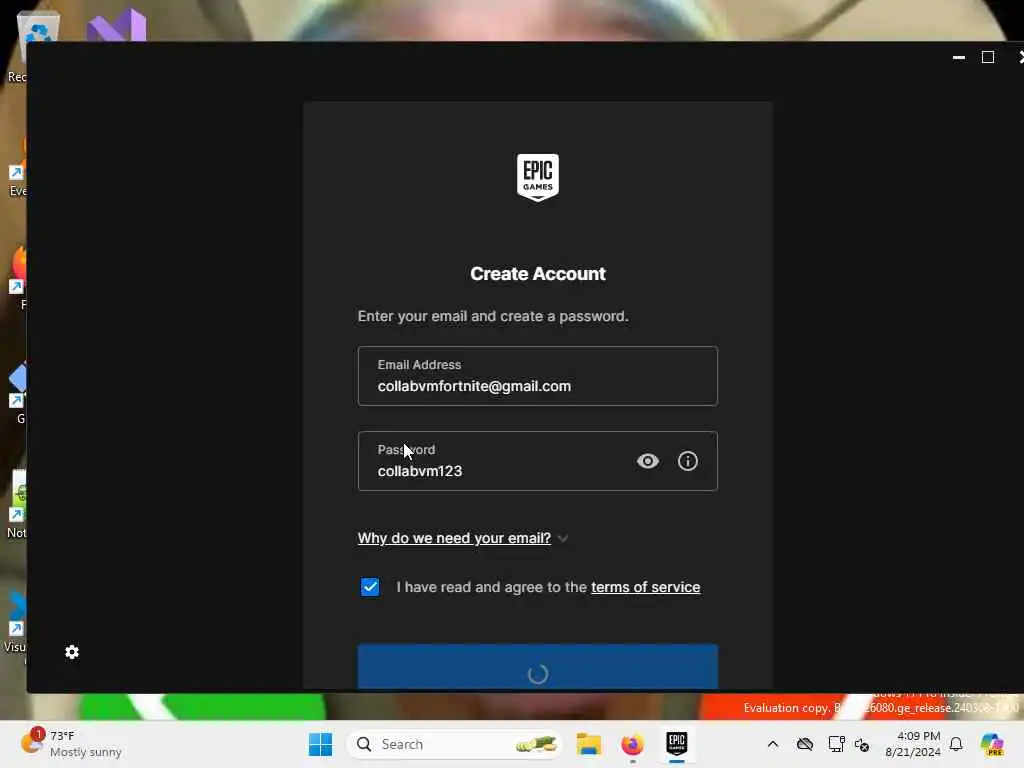
Task: Open the terms of service link
Action: pyautogui.click(x=645, y=587)
